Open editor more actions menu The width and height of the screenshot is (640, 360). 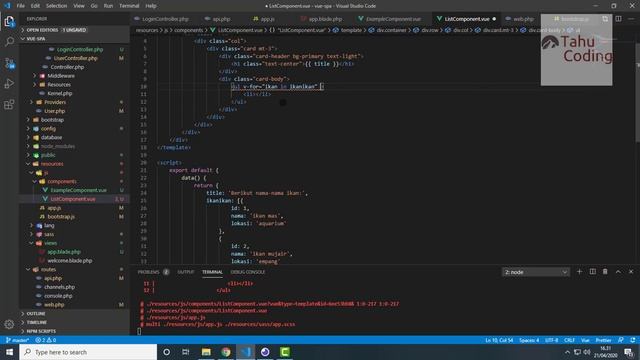[631, 19]
